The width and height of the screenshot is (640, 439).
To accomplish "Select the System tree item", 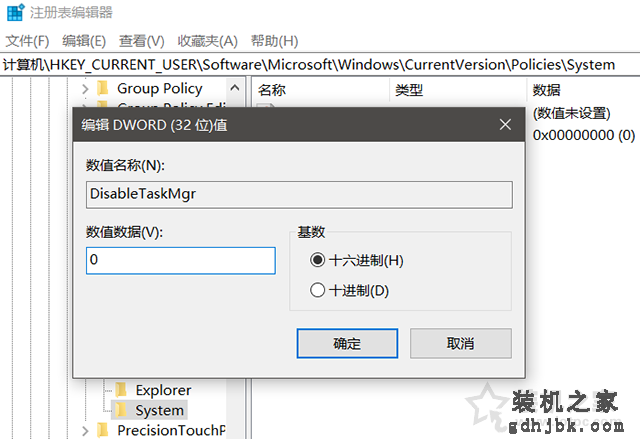I will [x=160, y=410].
